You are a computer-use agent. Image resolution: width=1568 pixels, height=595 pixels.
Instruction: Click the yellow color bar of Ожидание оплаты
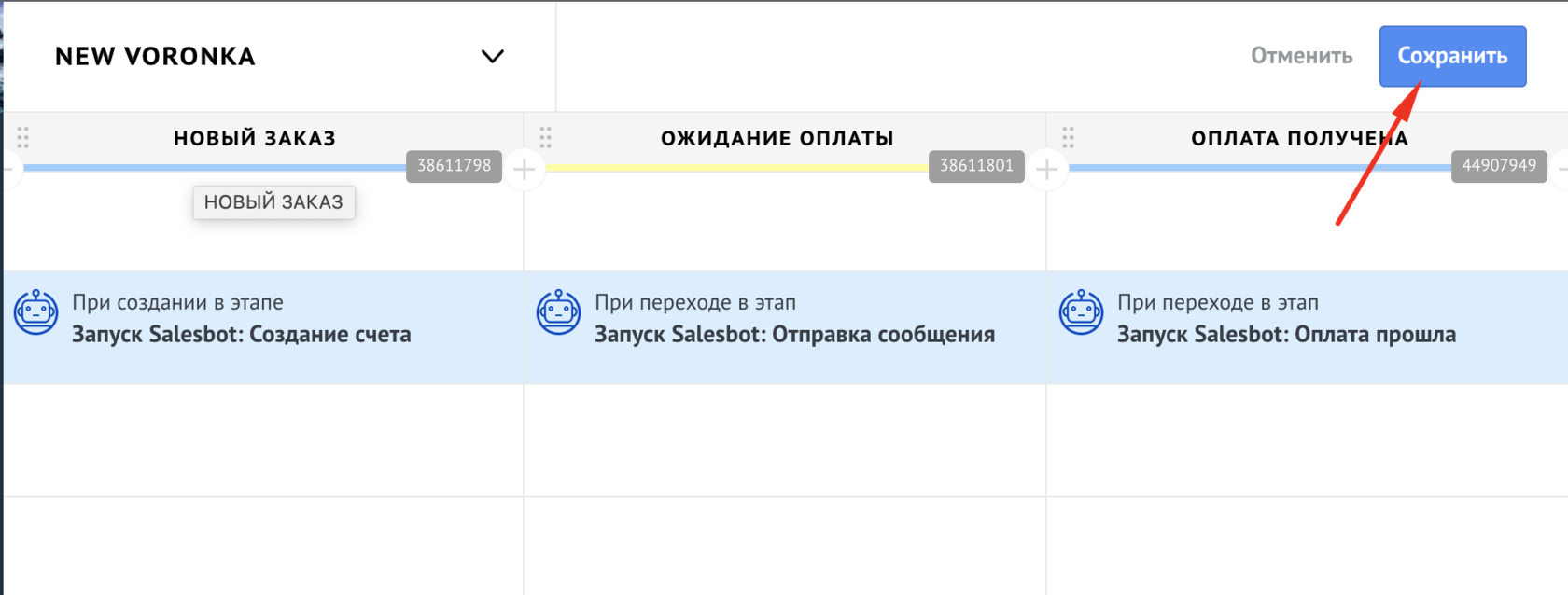(x=735, y=168)
